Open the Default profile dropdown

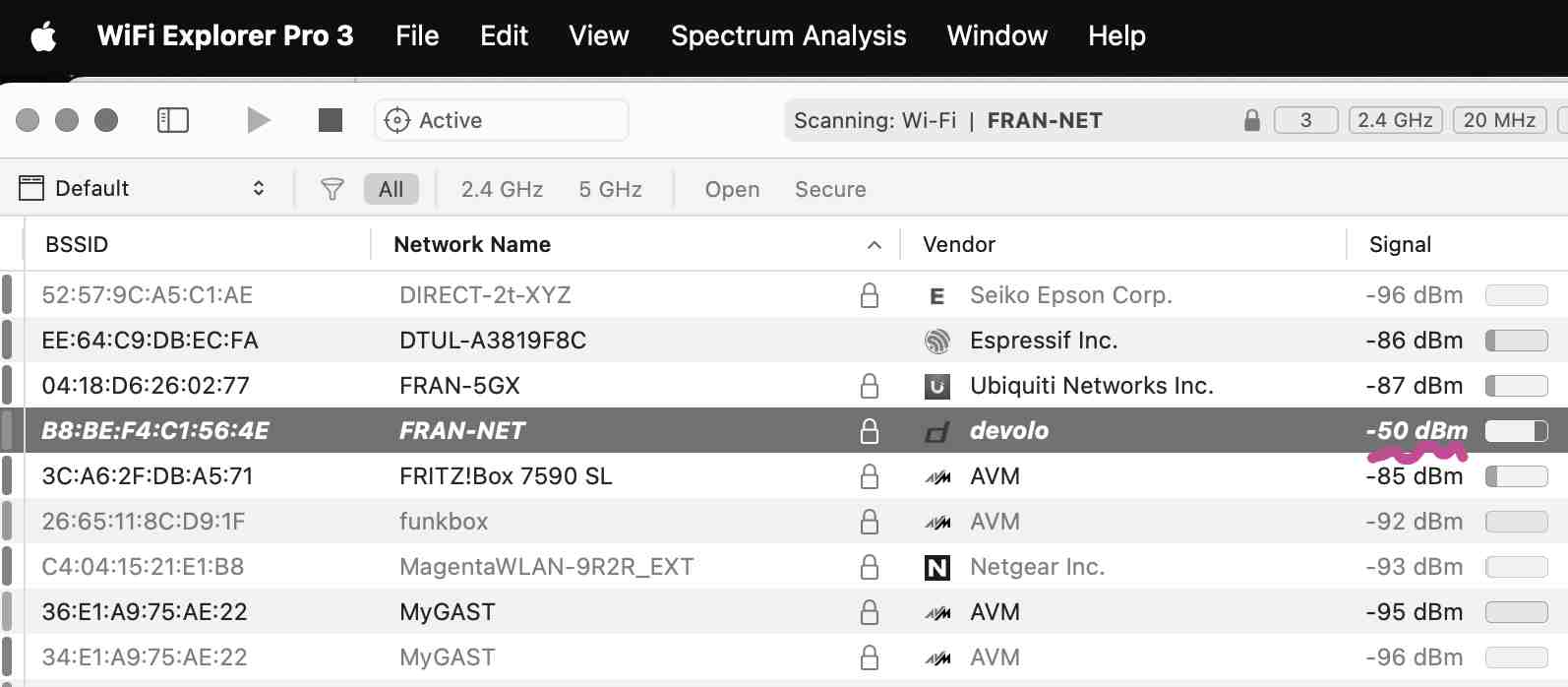coord(143,188)
